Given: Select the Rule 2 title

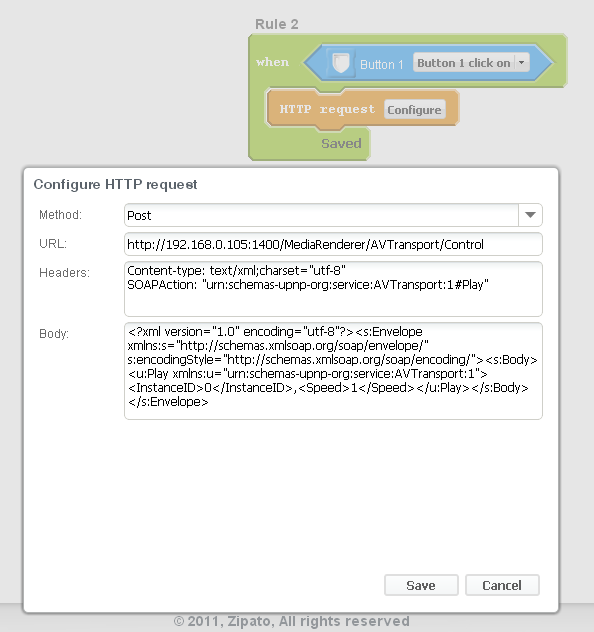Looking at the screenshot, I should tap(277, 24).
